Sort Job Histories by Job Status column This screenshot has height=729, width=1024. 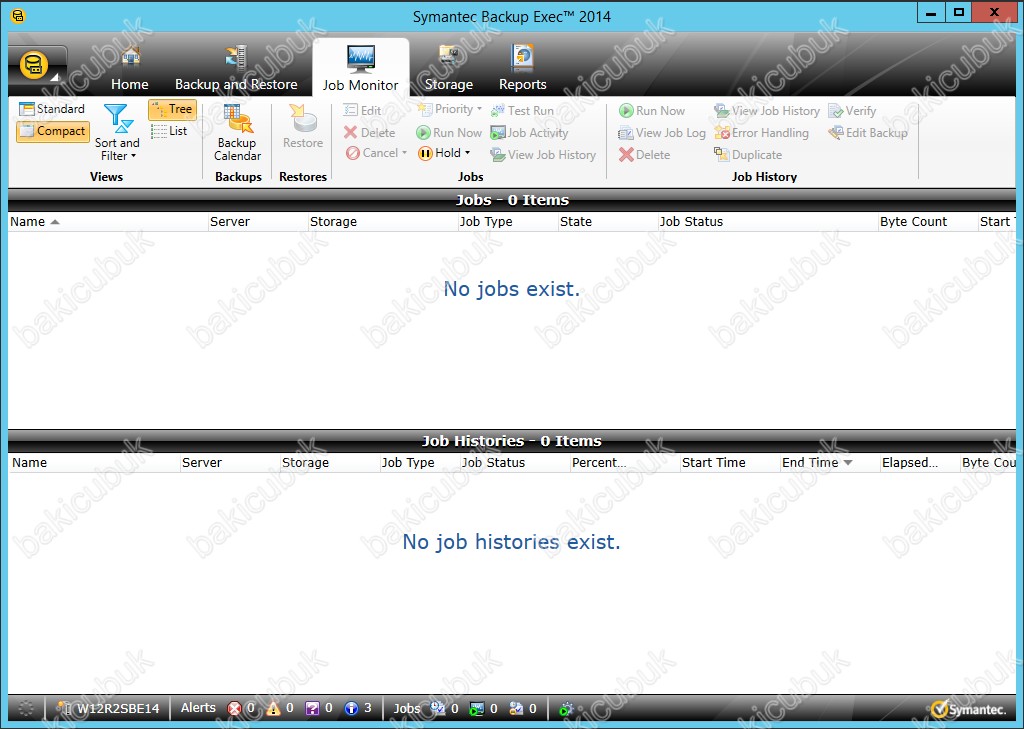tap(515, 462)
